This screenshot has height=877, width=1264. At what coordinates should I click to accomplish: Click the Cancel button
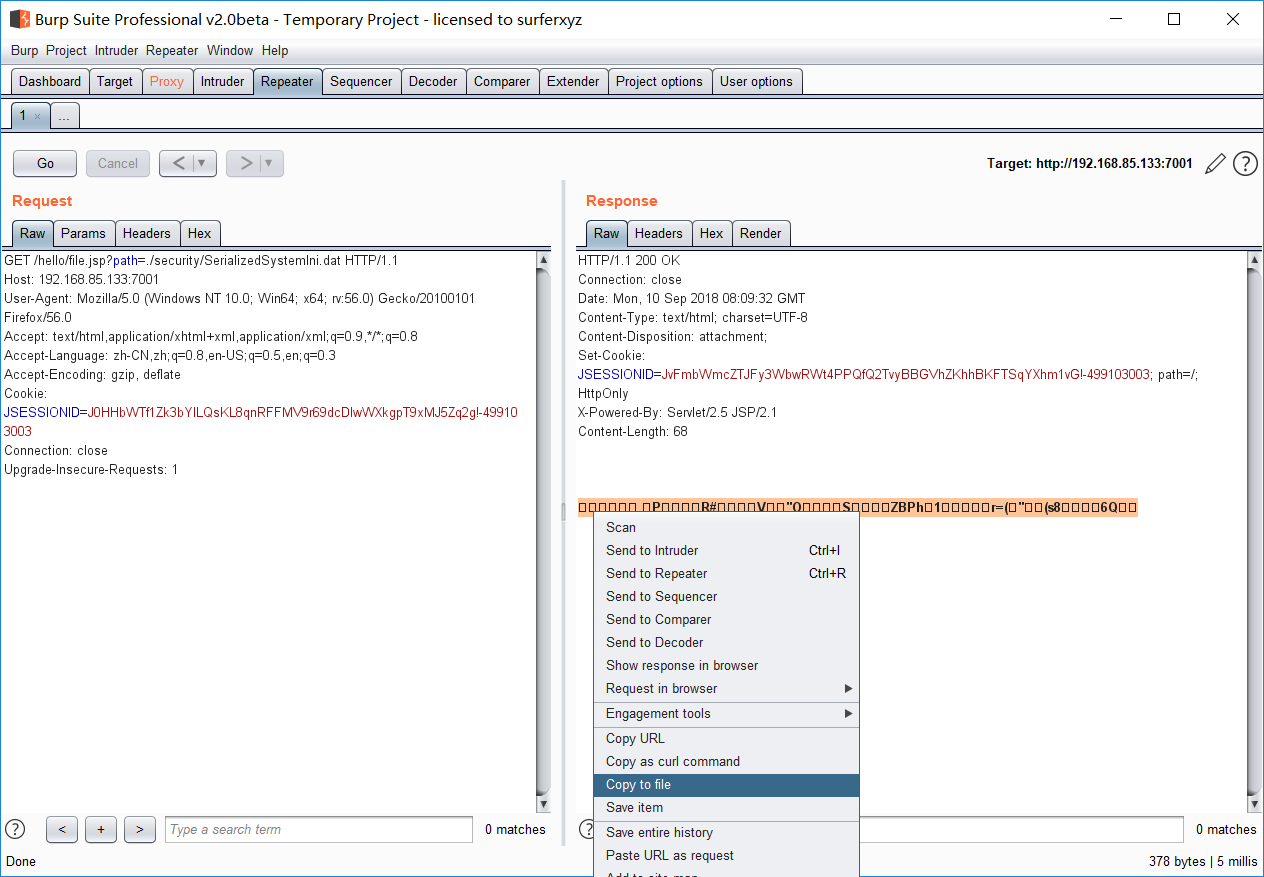click(x=118, y=163)
